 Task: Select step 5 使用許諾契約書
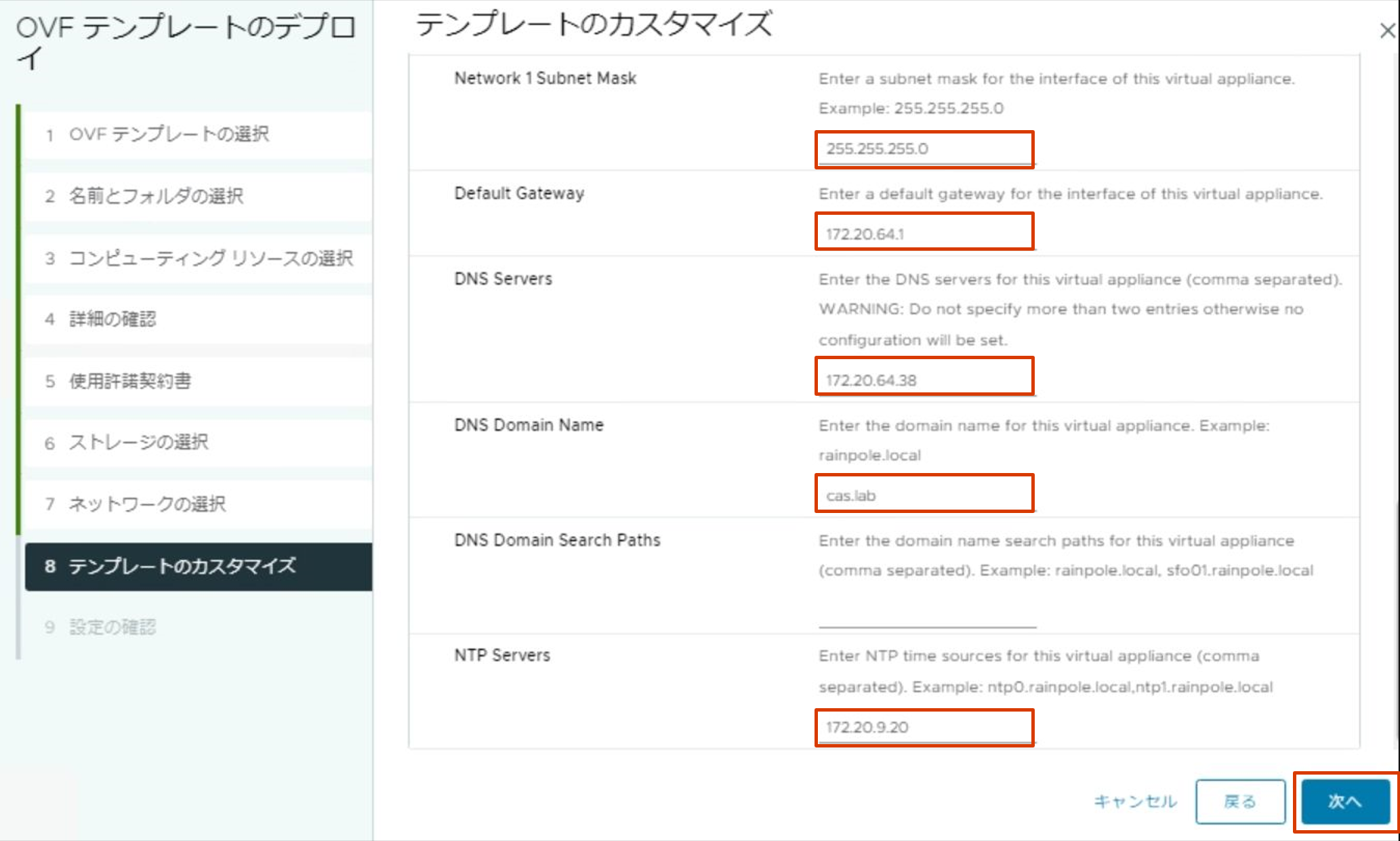click(198, 382)
